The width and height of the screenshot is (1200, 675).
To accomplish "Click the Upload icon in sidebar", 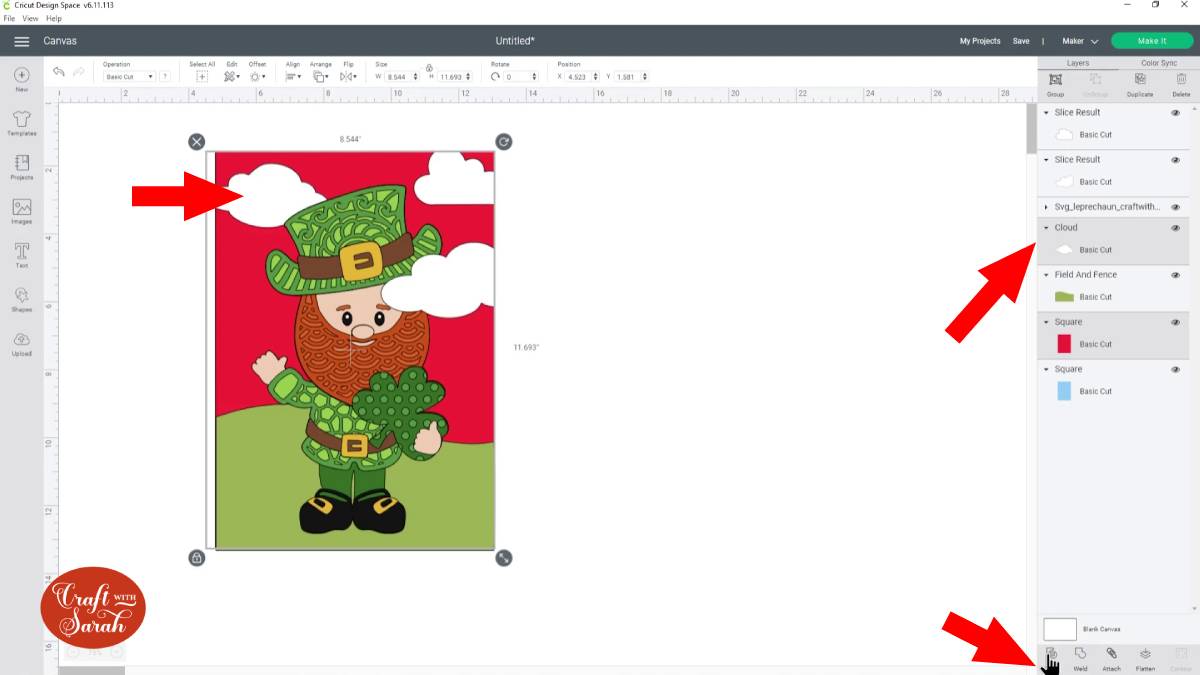I will click(21, 342).
